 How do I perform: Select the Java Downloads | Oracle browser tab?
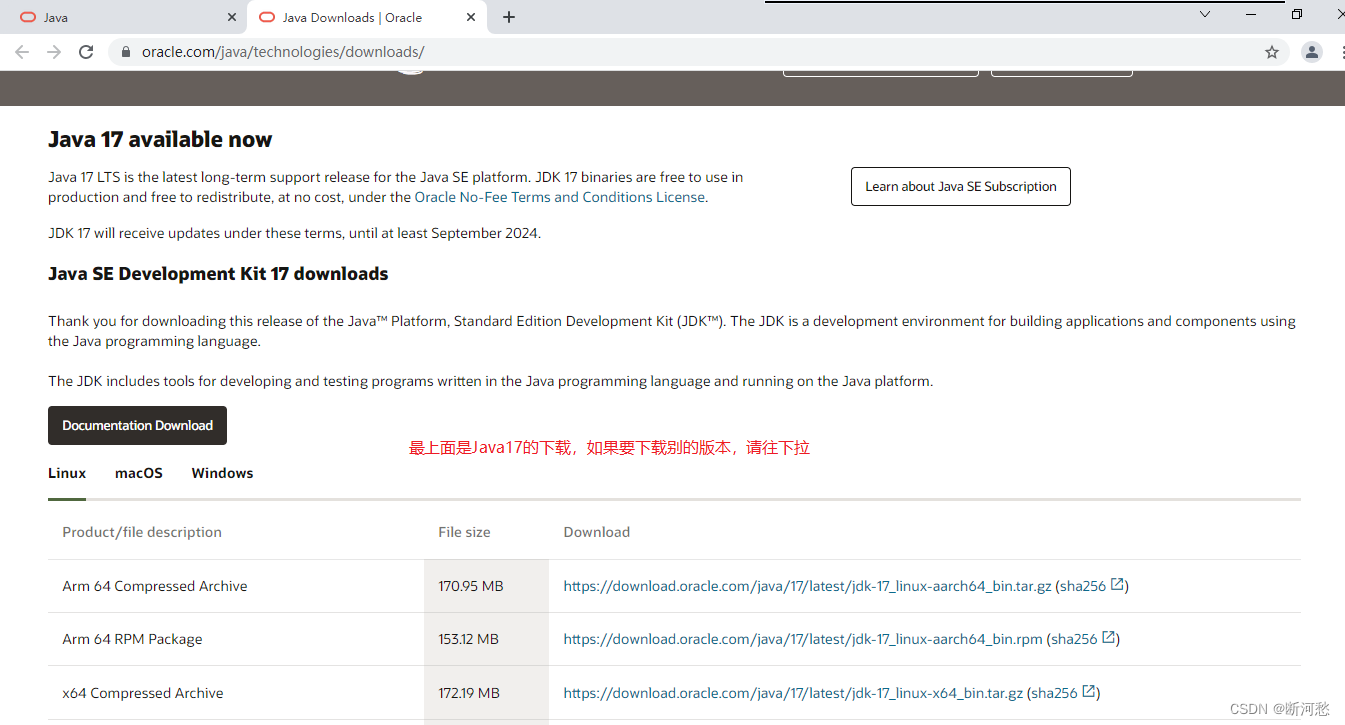coord(366,17)
